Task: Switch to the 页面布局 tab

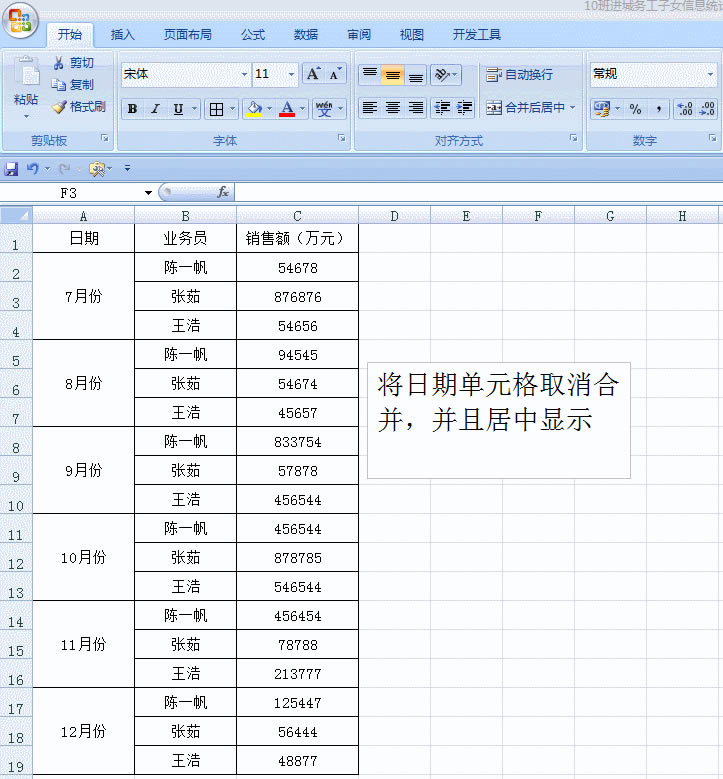Action: pos(188,35)
